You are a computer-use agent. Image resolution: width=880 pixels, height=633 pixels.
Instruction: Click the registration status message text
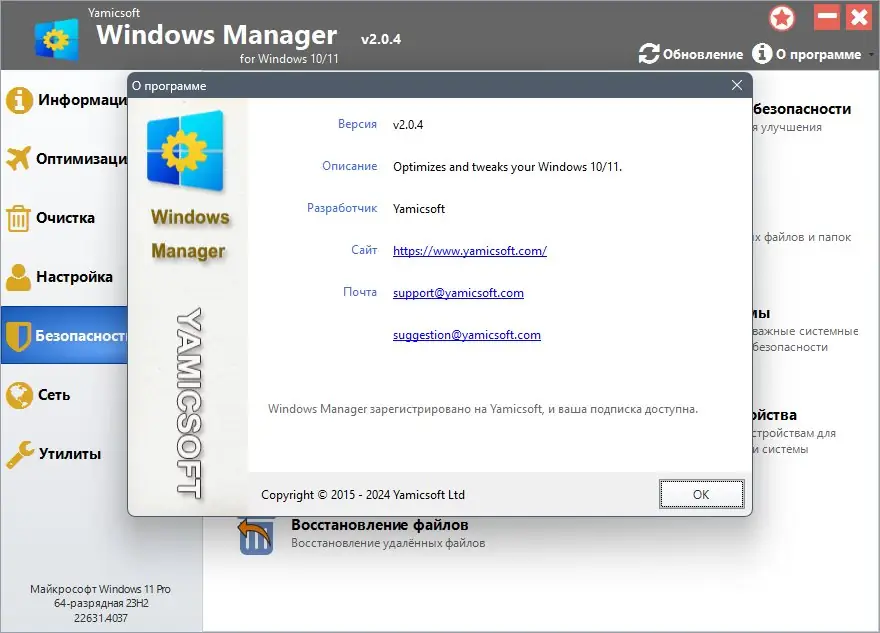pyautogui.click(x=483, y=409)
